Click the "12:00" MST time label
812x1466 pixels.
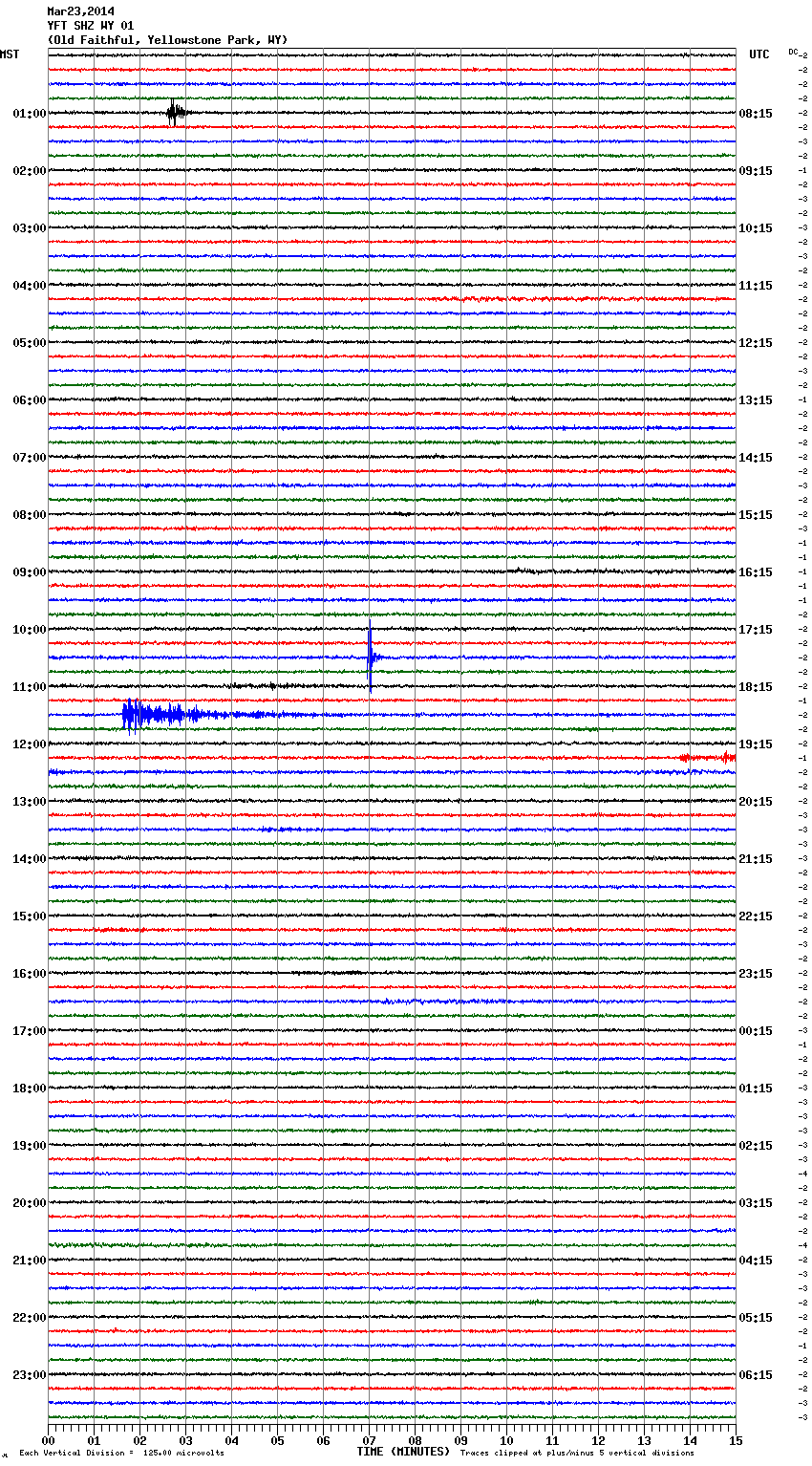coord(30,744)
